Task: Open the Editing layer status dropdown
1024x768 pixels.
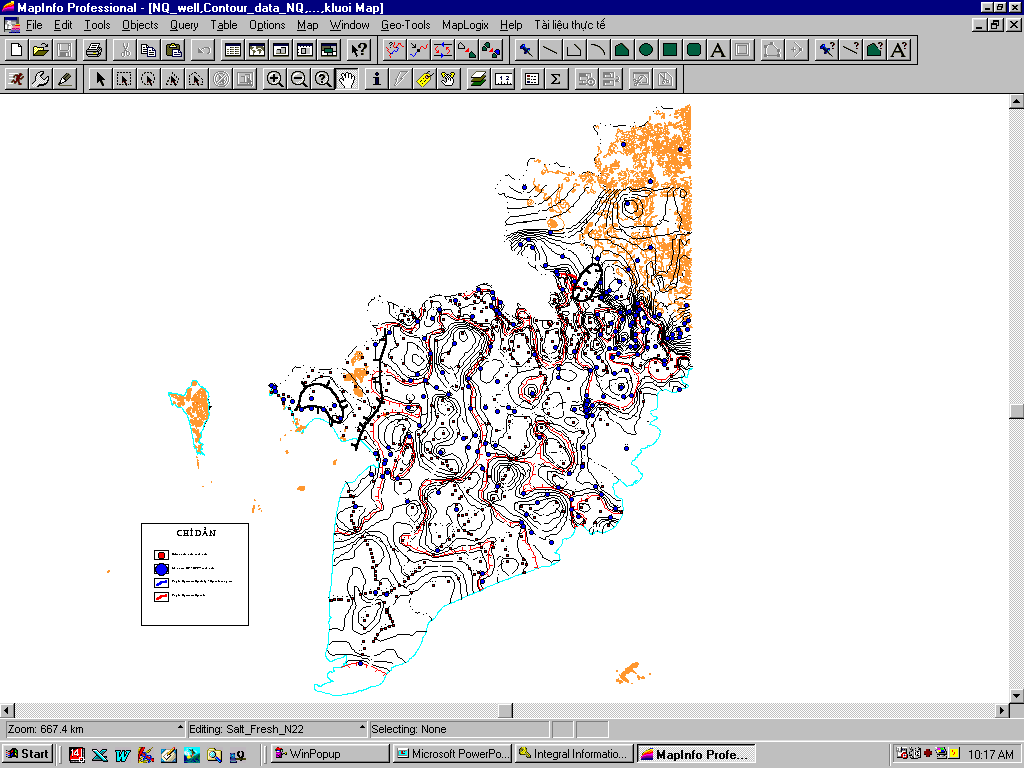Action: tap(362, 729)
